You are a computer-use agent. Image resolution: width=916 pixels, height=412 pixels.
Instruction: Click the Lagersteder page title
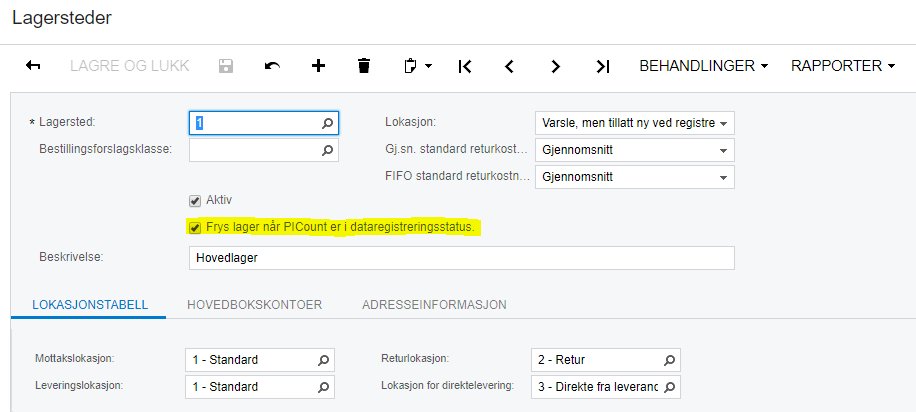tap(61, 18)
